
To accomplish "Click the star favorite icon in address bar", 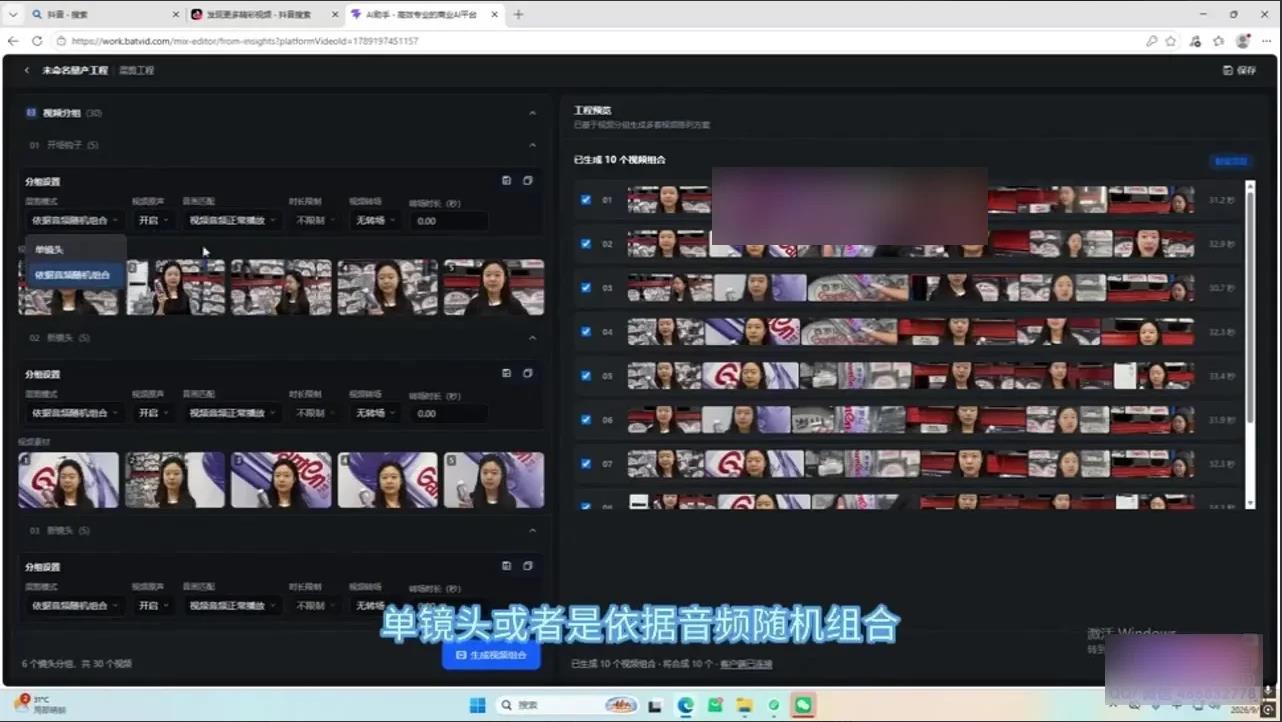I will [1171, 41].
